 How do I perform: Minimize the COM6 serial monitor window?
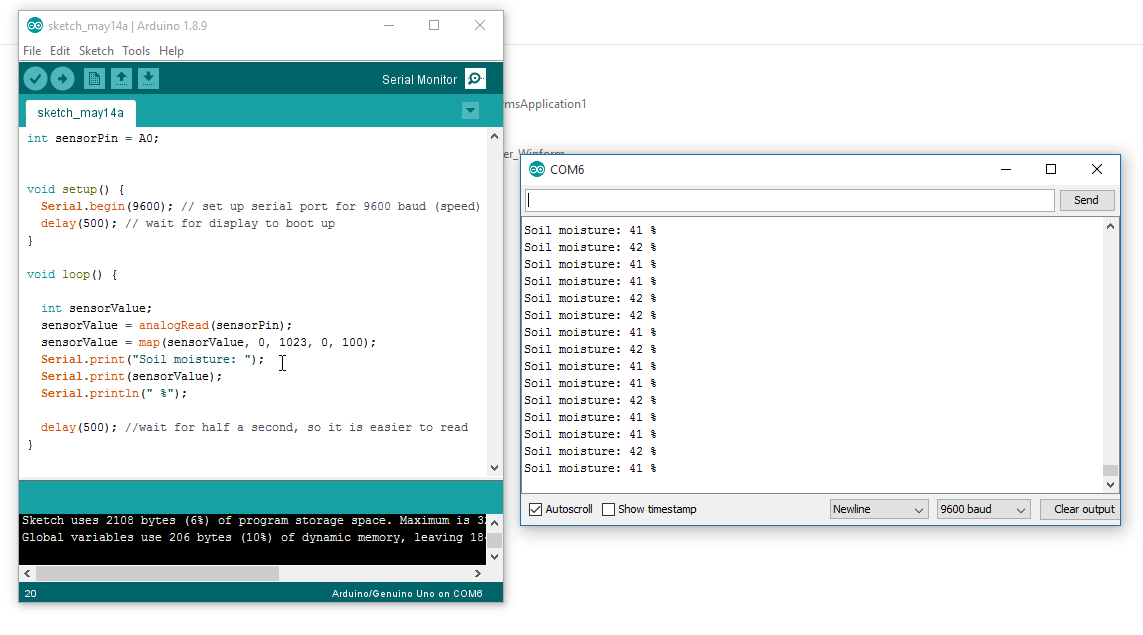(x=1006, y=169)
